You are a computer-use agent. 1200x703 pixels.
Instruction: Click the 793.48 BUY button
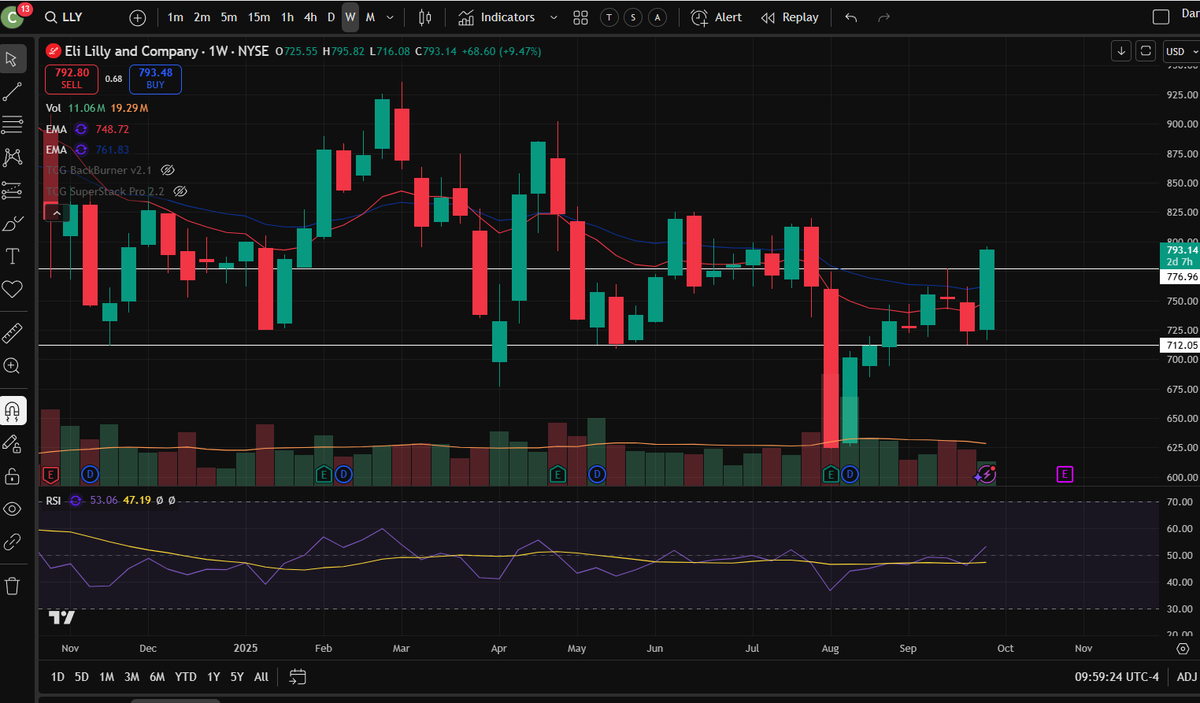click(x=155, y=79)
